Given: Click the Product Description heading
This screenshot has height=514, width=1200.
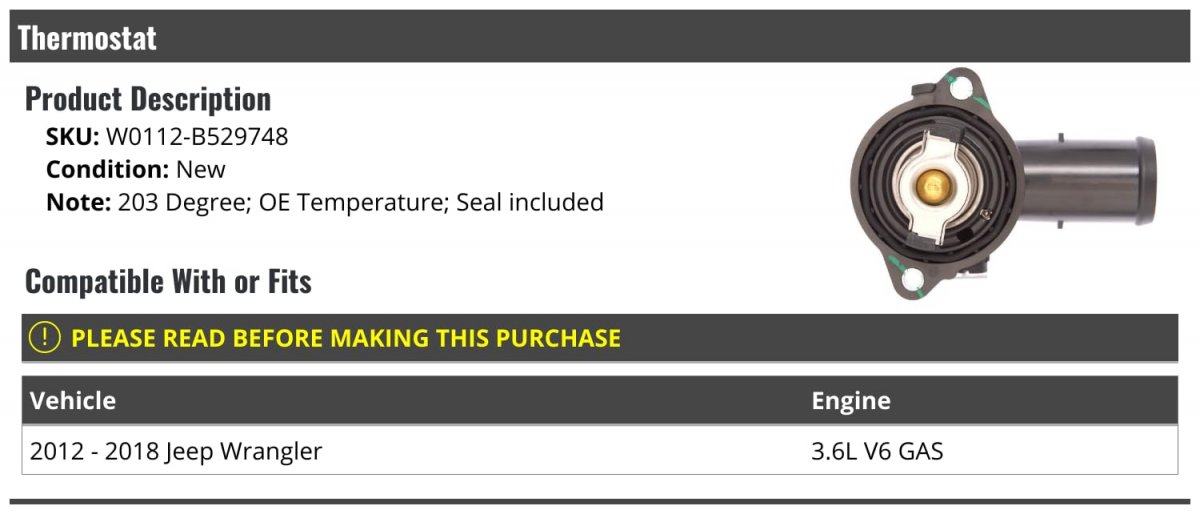Looking at the screenshot, I should [148, 99].
